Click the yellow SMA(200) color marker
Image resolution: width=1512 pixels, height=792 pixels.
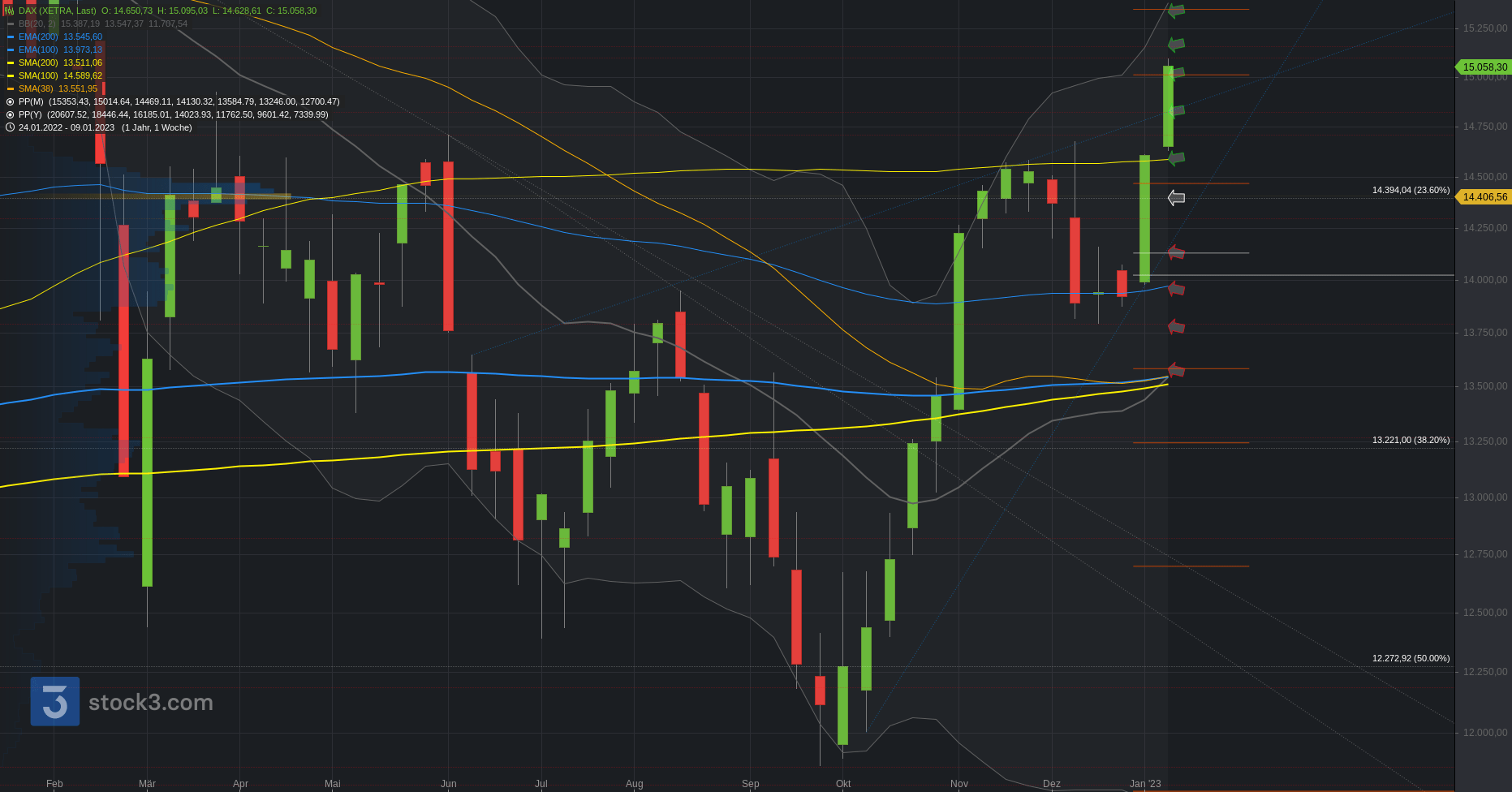(x=11, y=62)
